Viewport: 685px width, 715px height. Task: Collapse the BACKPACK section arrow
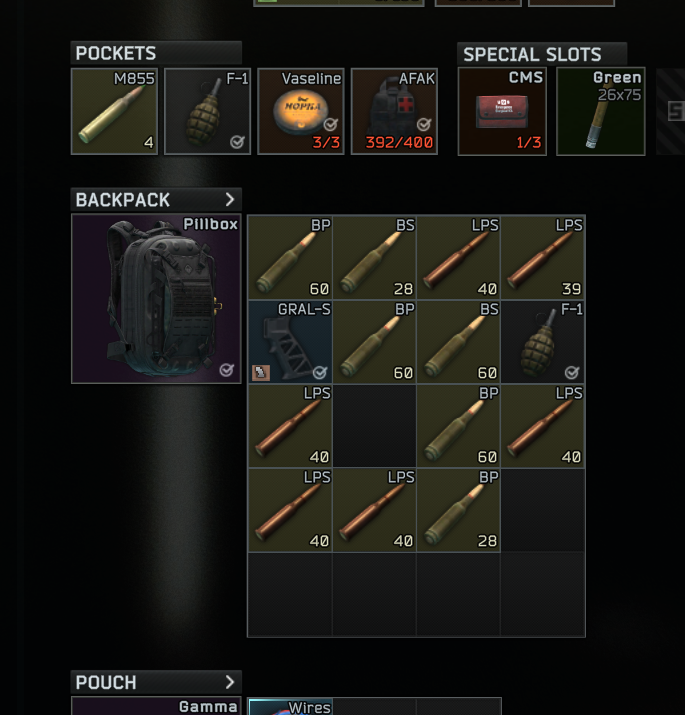click(x=229, y=199)
